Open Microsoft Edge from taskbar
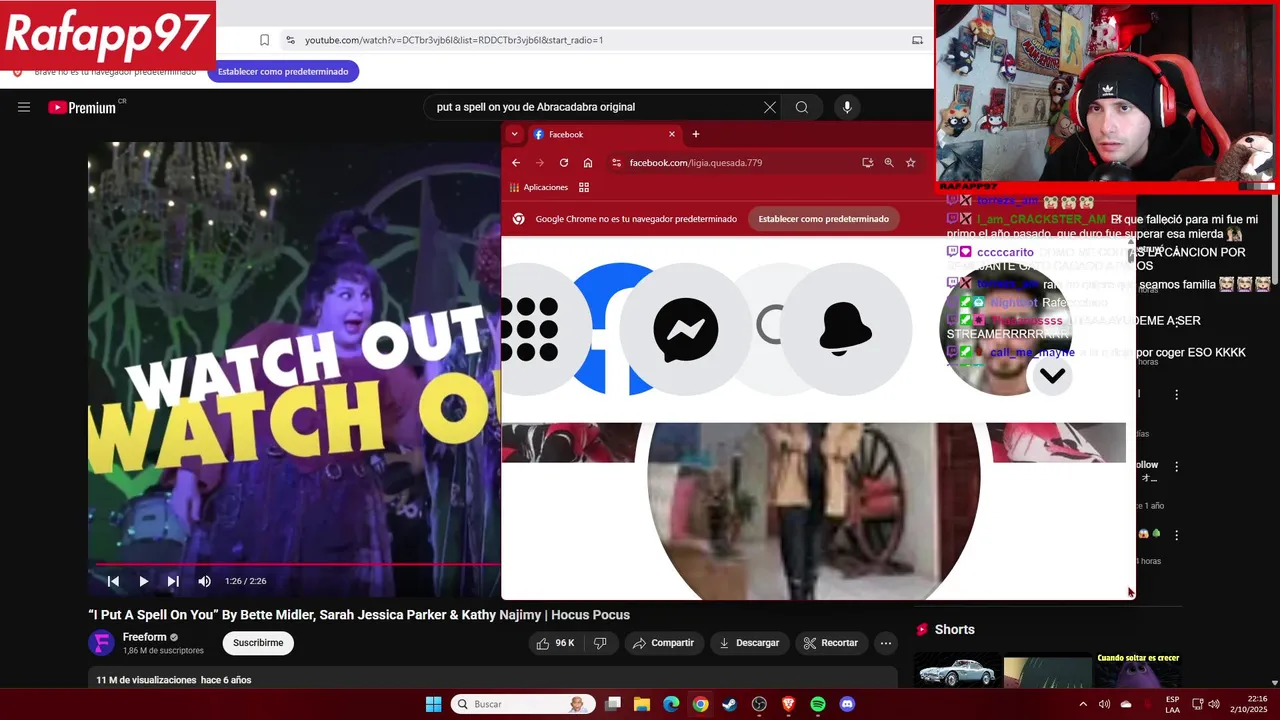Image resolution: width=1280 pixels, height=720 pixels. pyautogui.click(x=671, y=704)
